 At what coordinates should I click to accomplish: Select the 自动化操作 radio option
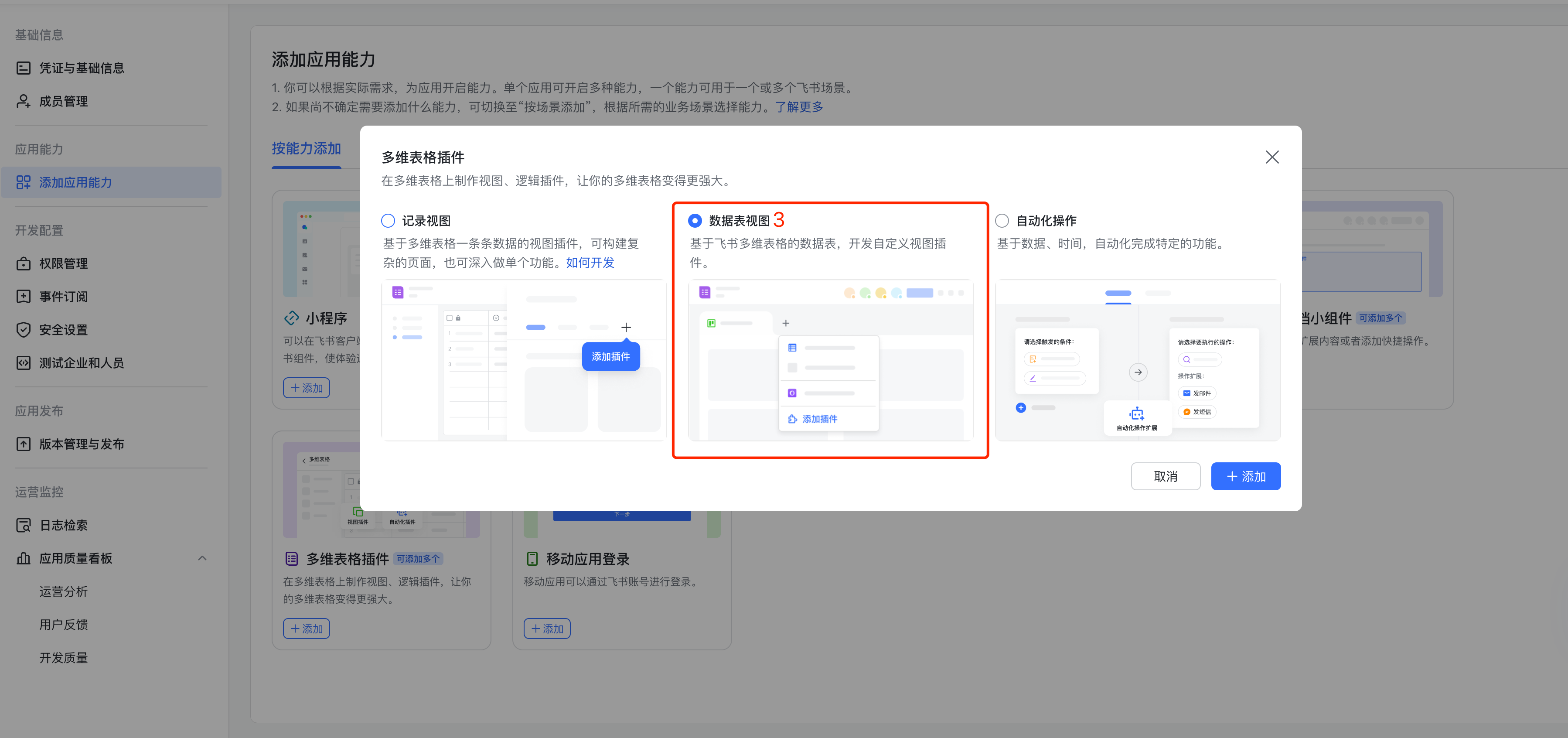1002,220
